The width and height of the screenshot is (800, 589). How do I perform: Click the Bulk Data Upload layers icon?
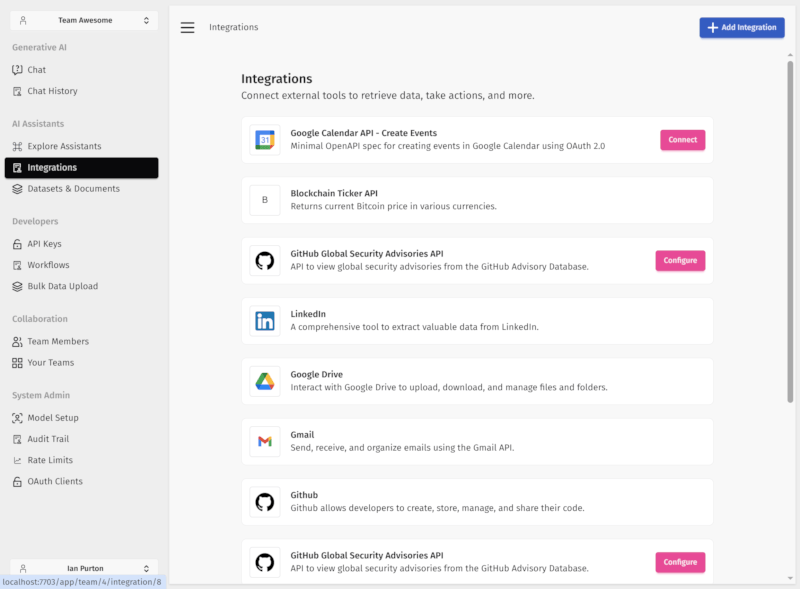click(17, 286)
